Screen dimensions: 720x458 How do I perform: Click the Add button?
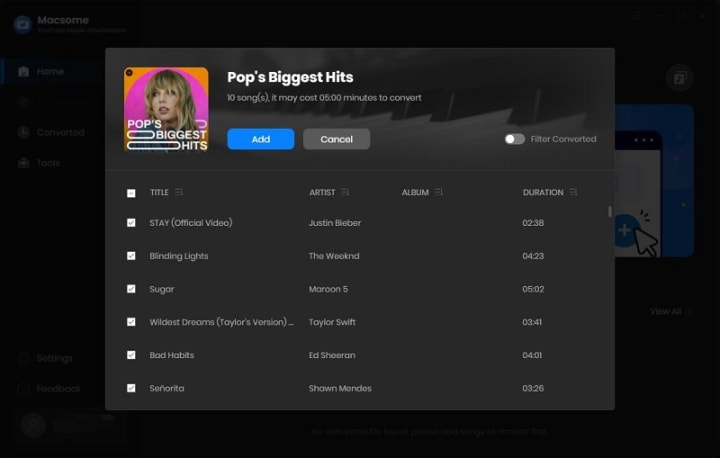coord(260,139)
